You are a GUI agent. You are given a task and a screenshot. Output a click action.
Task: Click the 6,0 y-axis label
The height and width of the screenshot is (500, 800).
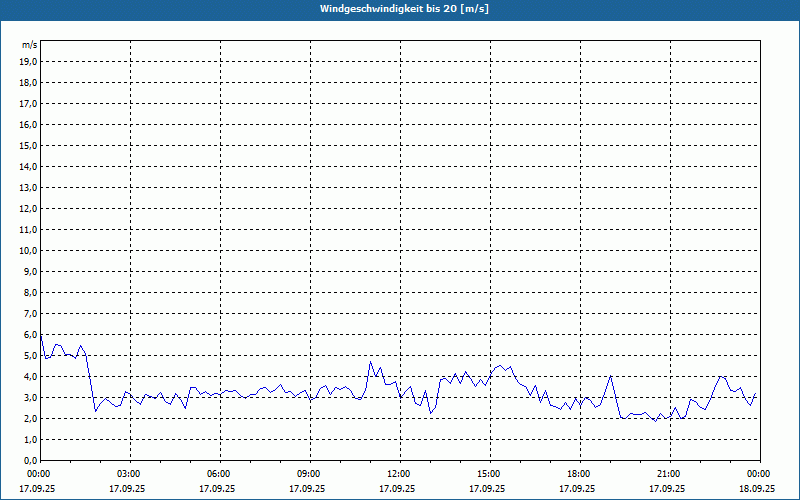[30, 334]
